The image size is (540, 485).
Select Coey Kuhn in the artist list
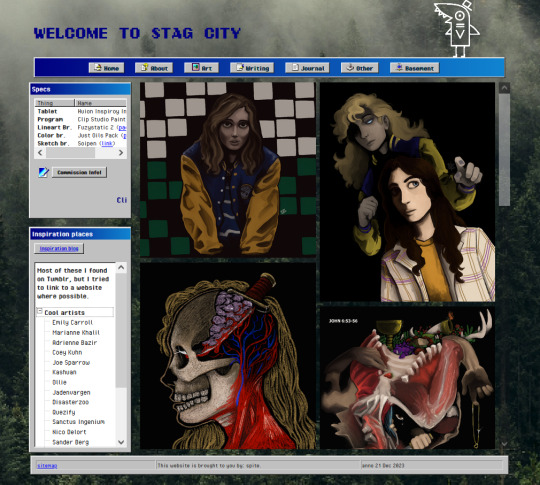pos(67,352)
